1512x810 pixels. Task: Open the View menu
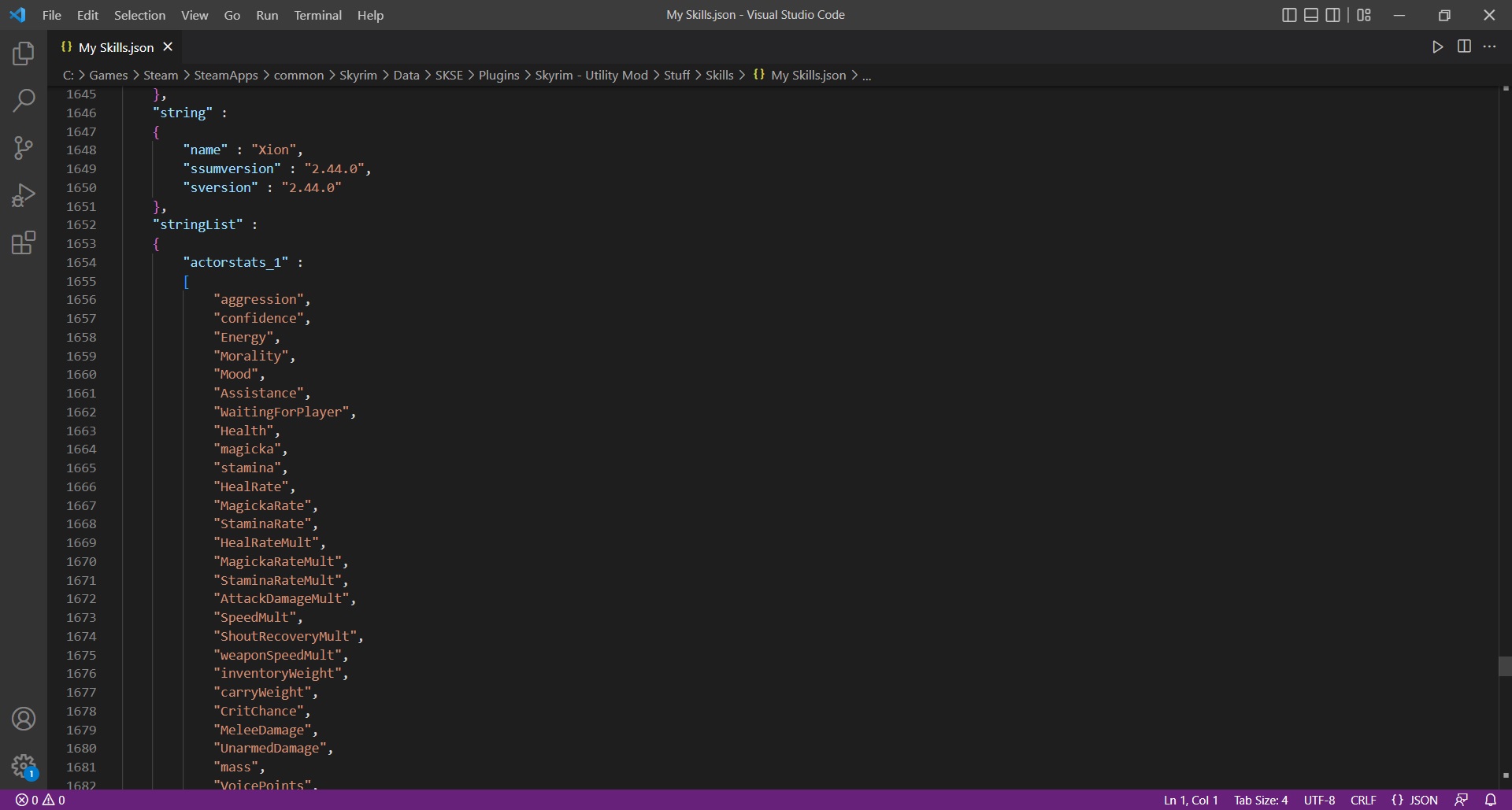pos(195,15)
